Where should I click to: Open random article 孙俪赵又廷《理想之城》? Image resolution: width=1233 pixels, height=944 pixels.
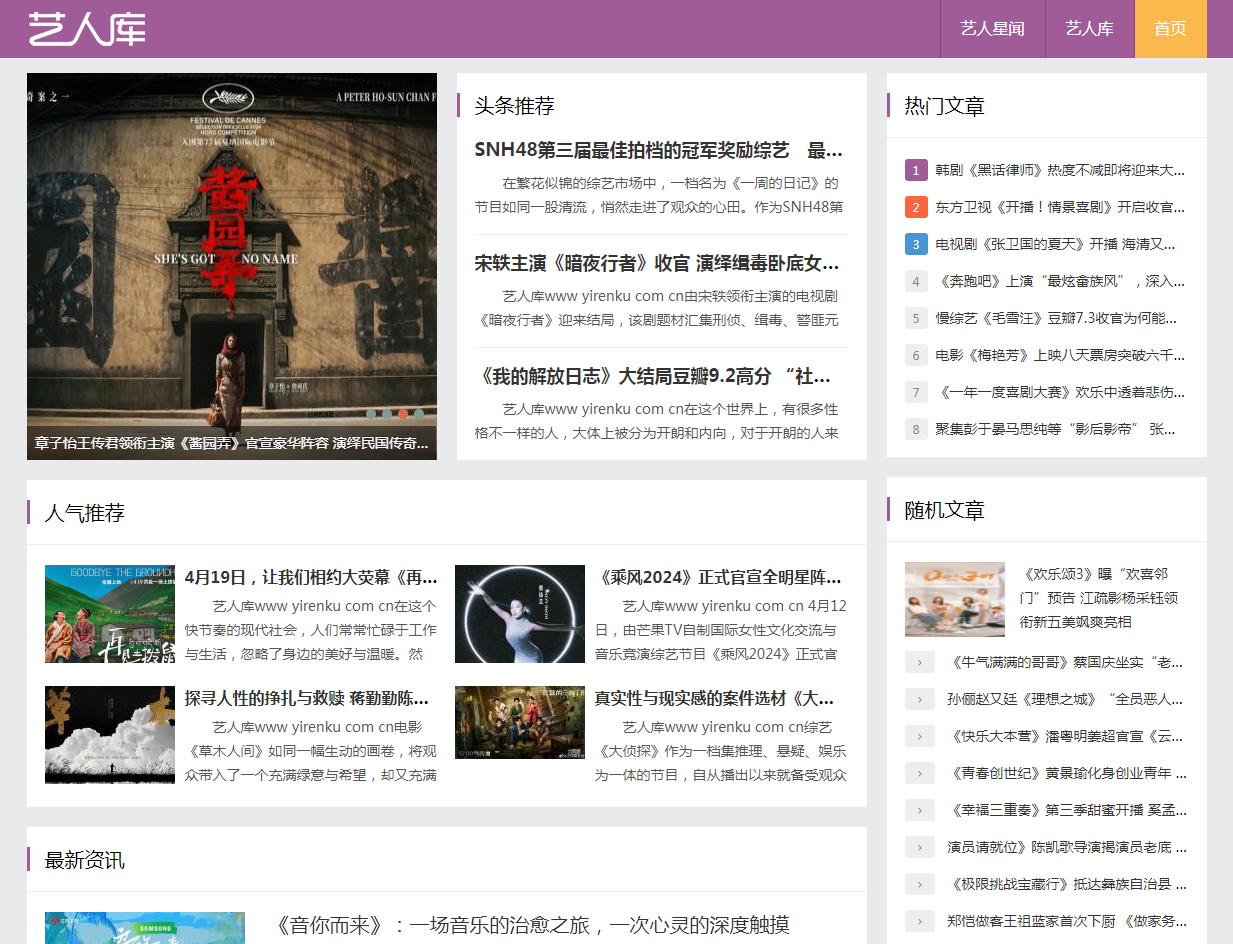1066,699
